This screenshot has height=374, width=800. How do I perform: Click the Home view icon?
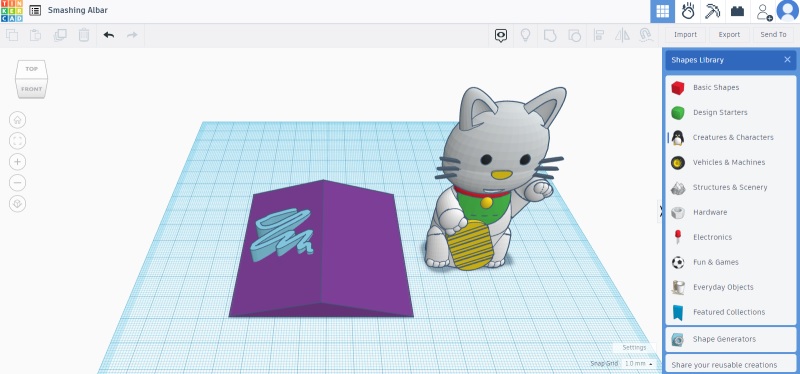(17, 120)
